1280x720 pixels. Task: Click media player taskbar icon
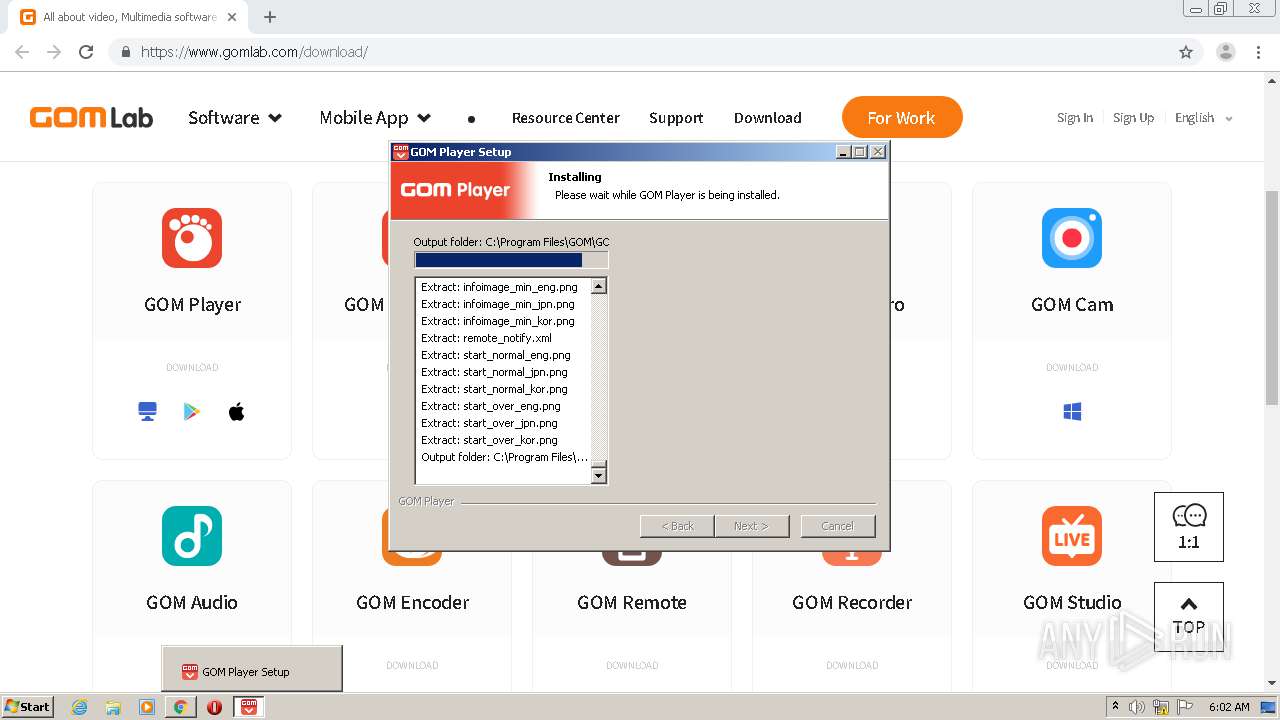point(147,707)
